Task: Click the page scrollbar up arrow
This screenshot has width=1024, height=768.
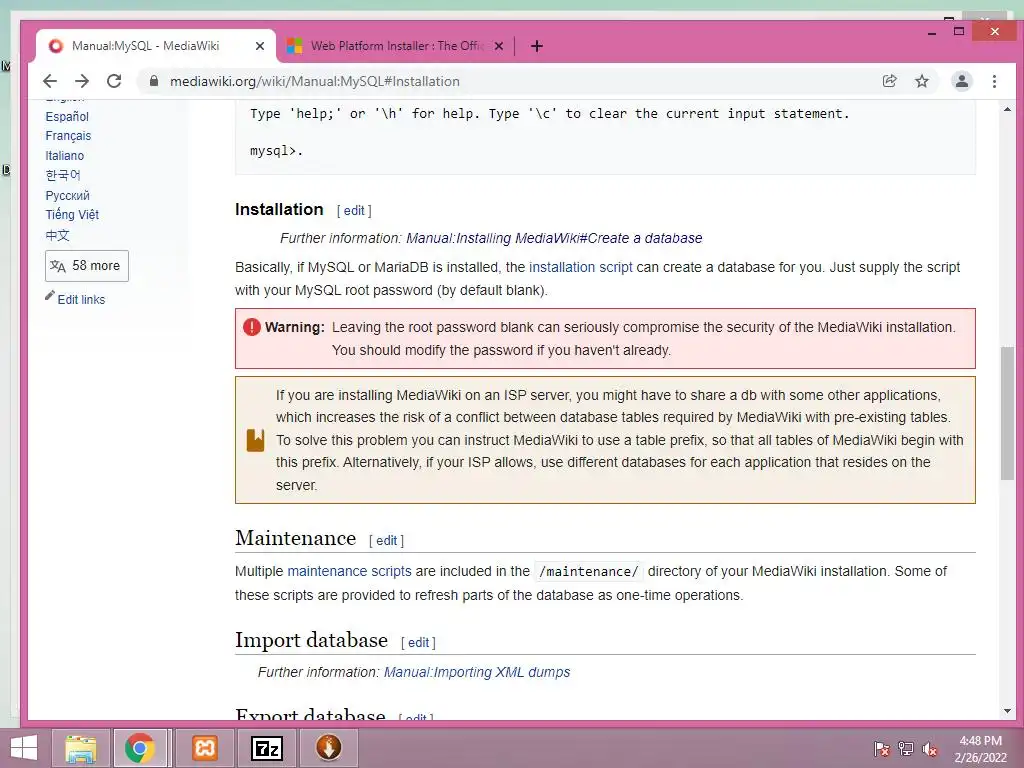Action: pyautogui.click(x=1007, y=110)
